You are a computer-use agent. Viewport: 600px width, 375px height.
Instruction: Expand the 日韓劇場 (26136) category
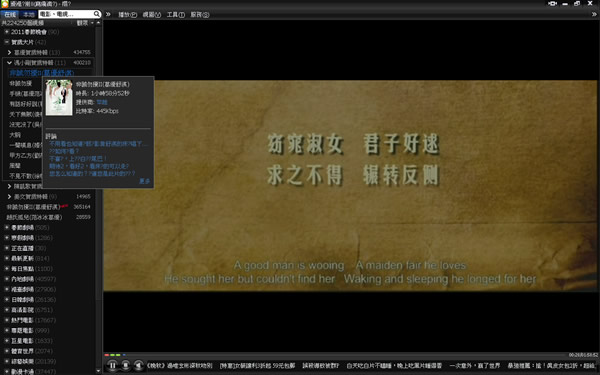[x=7, y=300]
